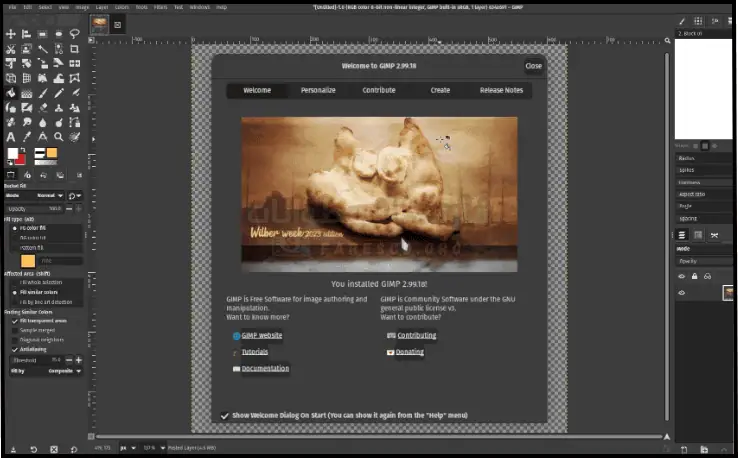Screen dimensions: 738x458
Task: Open the Documentation link
Action: pyautogui.click(x=265, y=369)
